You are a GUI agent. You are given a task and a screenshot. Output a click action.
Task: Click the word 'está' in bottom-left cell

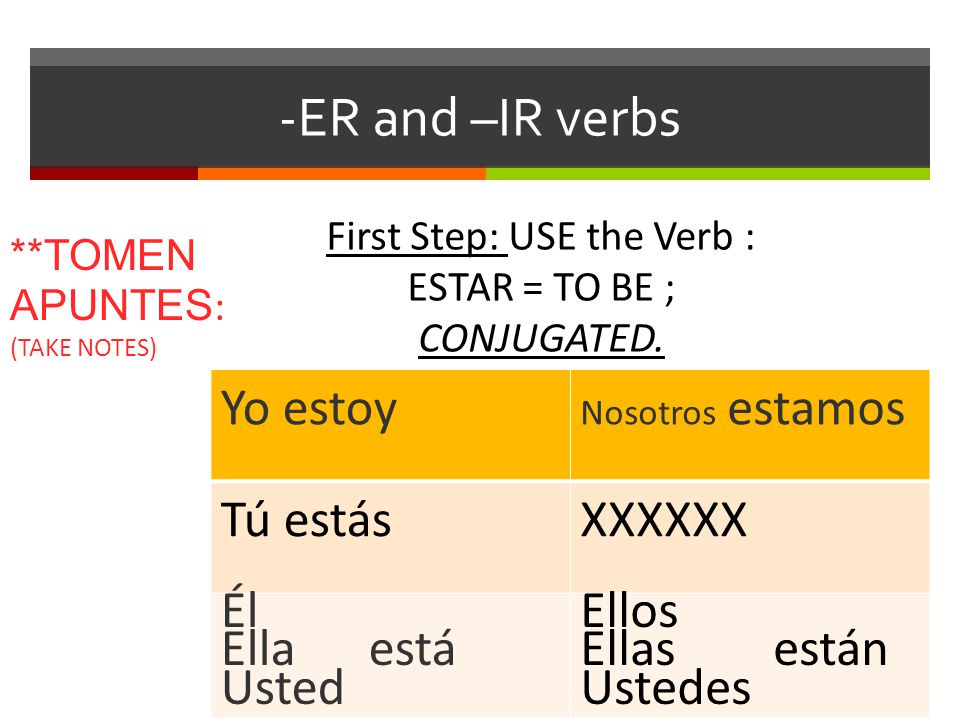pyautogui.click(x=412, y=649)
